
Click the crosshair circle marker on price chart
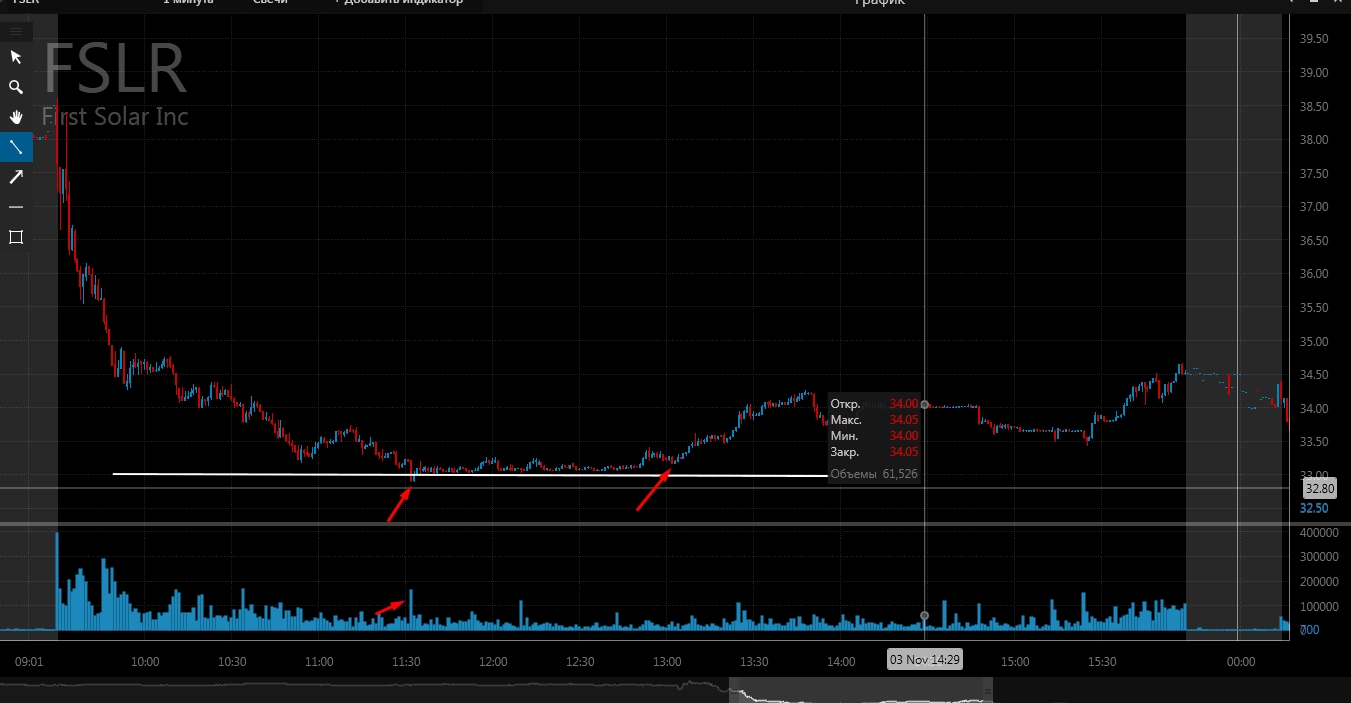(x=925, y=405)
